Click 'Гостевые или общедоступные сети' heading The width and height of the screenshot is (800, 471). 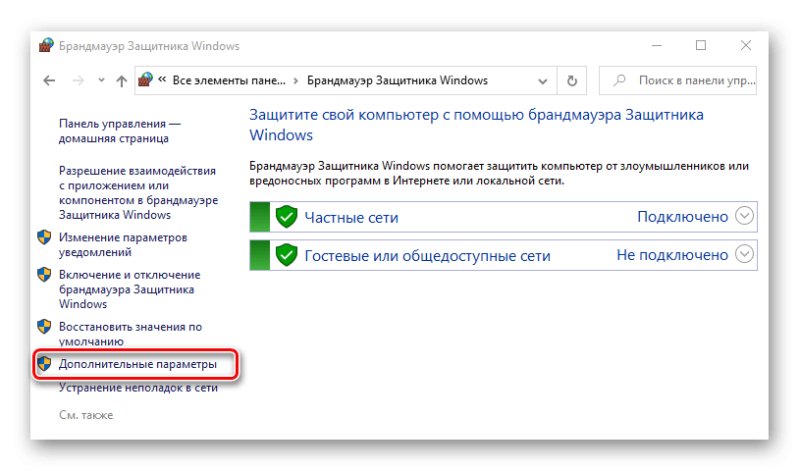pyautogui.click(x=428, y=256)
